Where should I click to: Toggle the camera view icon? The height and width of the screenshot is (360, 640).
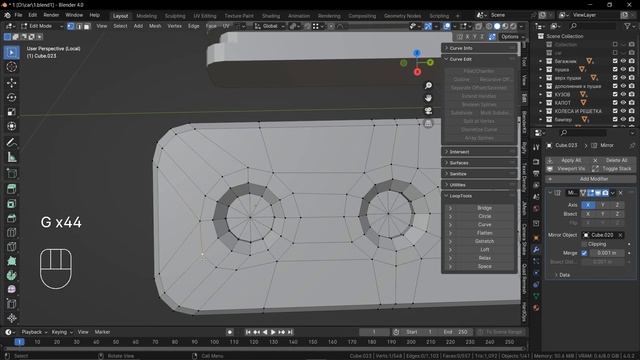click(428, 111)
